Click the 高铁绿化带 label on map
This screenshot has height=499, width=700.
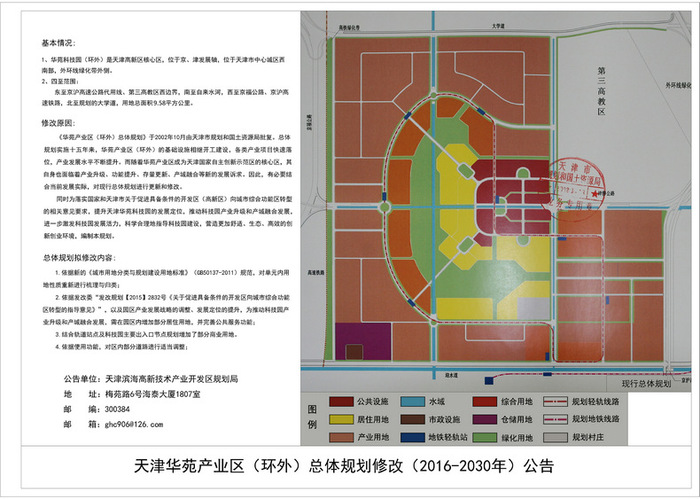[349, 28]
